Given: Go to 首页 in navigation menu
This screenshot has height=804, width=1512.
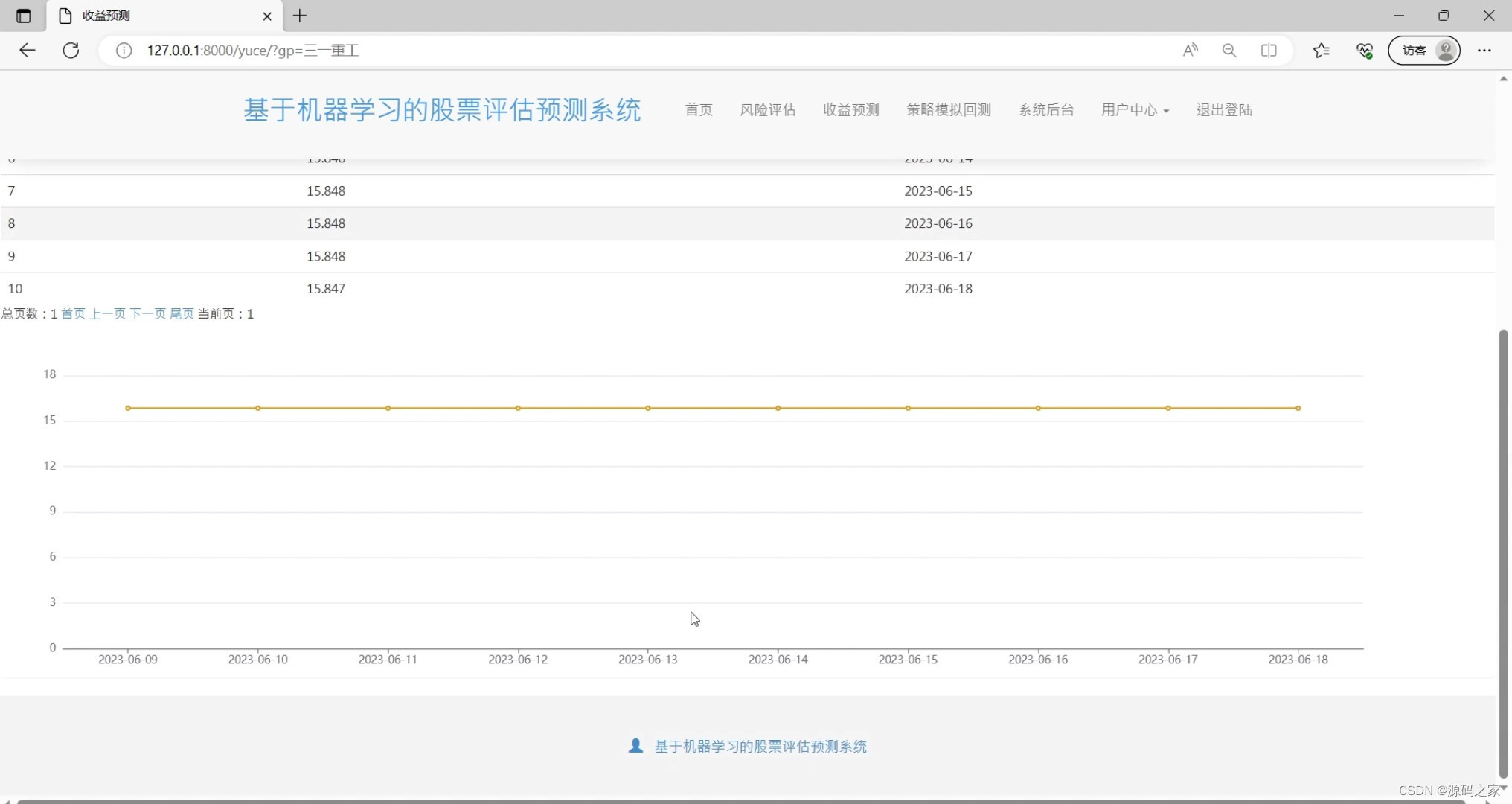Looking at the screenshot, I should [x=699, y=110].
